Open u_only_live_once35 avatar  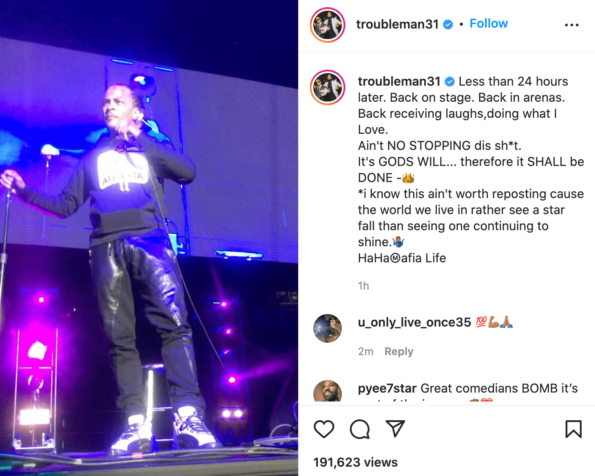327,328
